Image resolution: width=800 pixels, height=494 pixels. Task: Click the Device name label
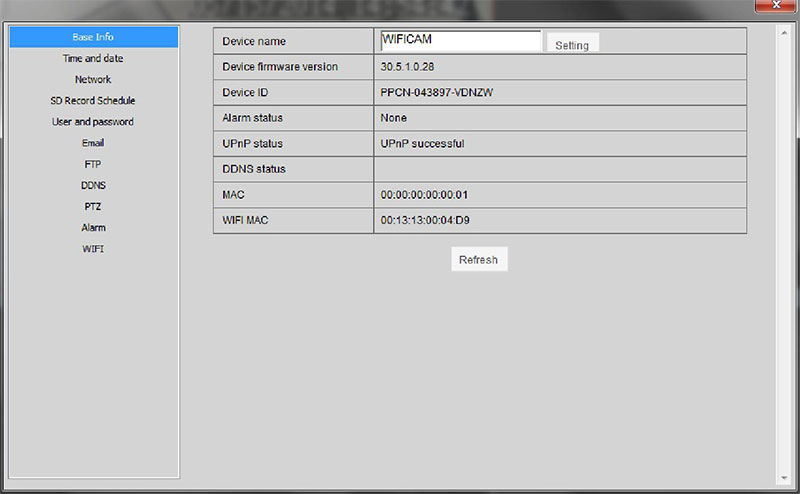click(254, 41)
